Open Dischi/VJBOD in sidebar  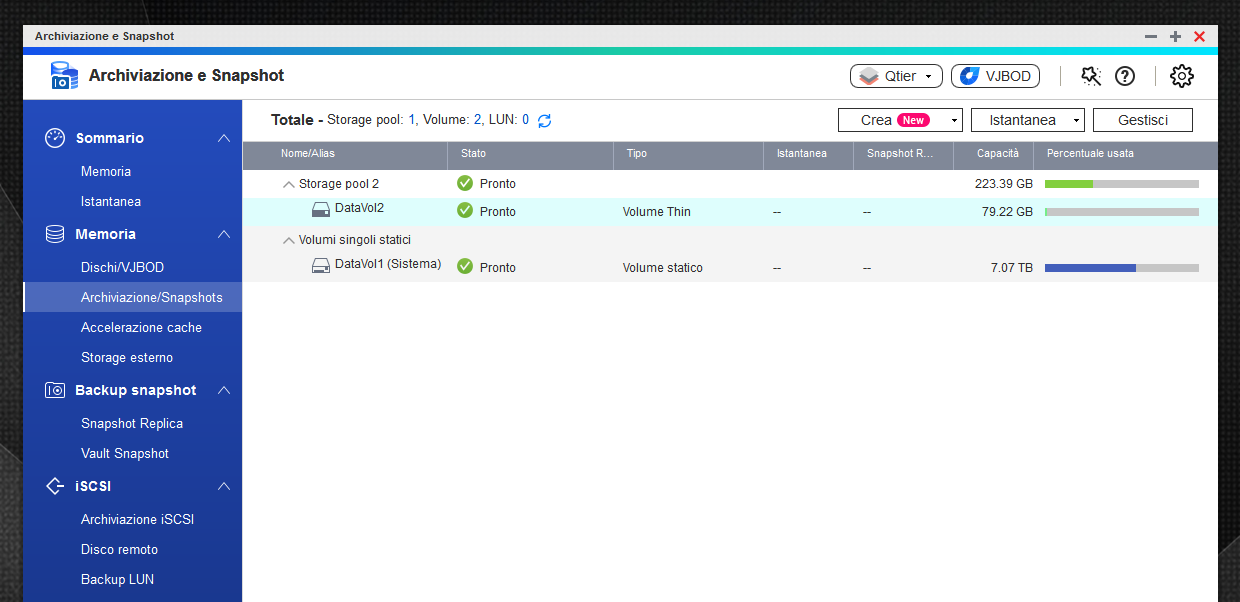pyautogui.click(x=122, y=267)
